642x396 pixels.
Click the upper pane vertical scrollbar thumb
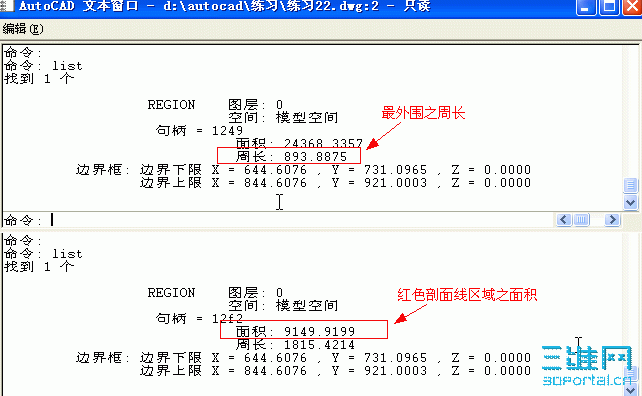(631, 186)
